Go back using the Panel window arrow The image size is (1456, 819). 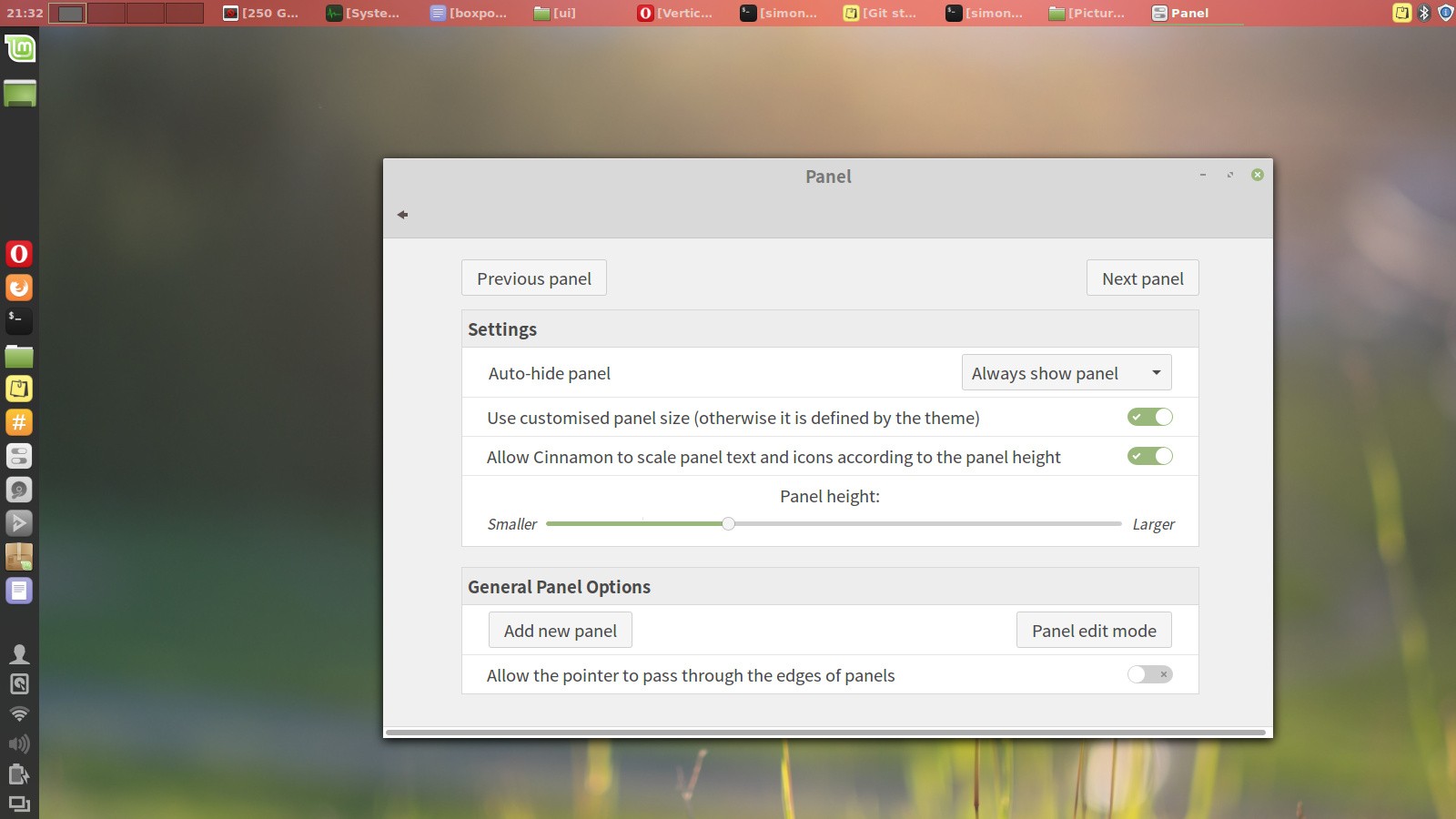point(402,215)
